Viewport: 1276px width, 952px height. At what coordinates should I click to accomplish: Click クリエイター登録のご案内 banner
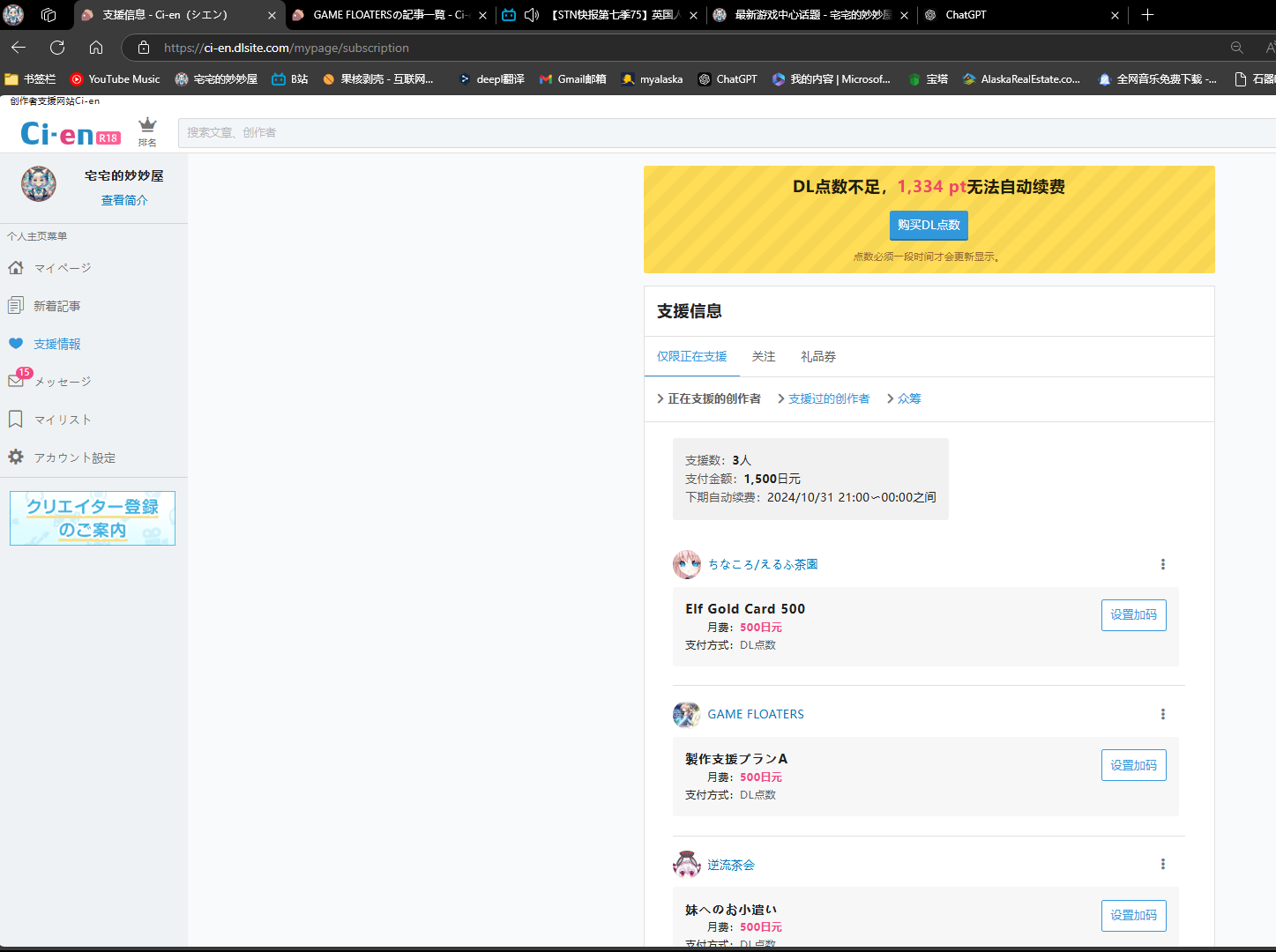click(93, 518)
